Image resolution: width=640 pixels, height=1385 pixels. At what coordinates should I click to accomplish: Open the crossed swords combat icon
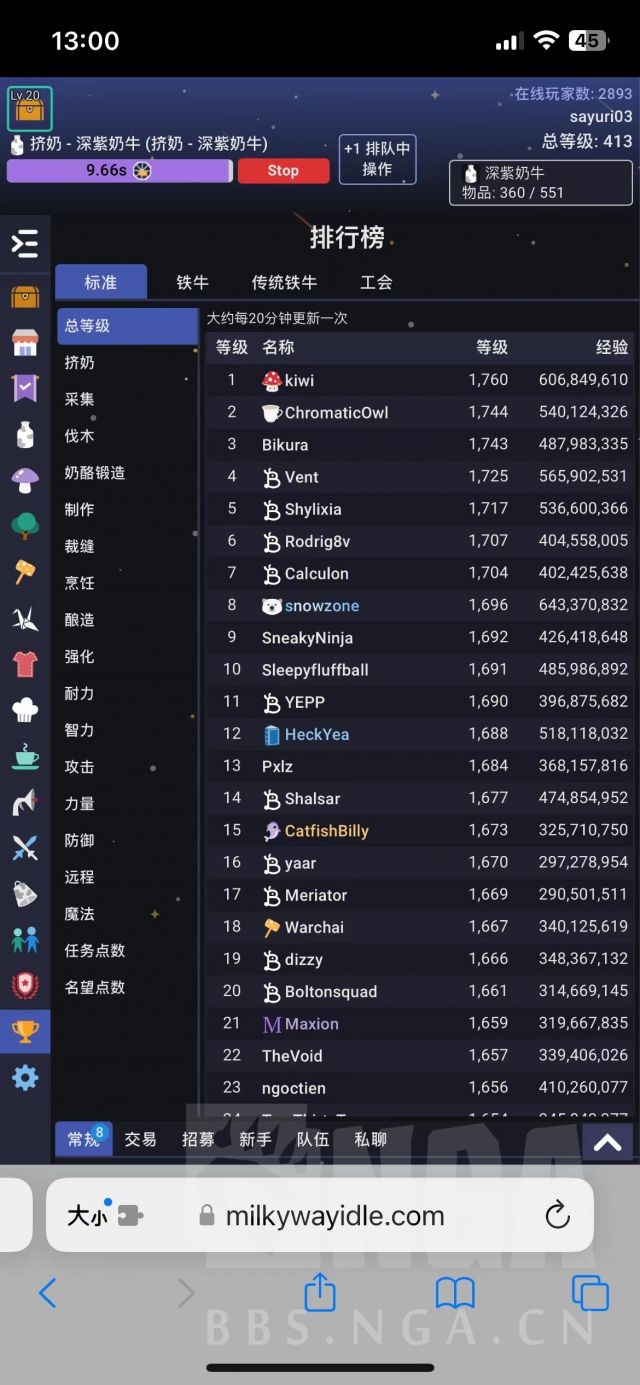[25, 848]
